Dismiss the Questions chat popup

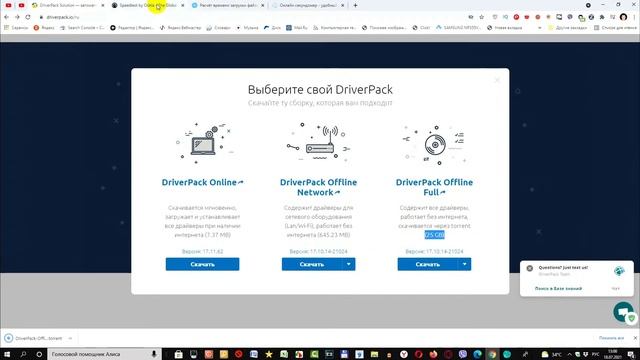(x=530, y=268)
